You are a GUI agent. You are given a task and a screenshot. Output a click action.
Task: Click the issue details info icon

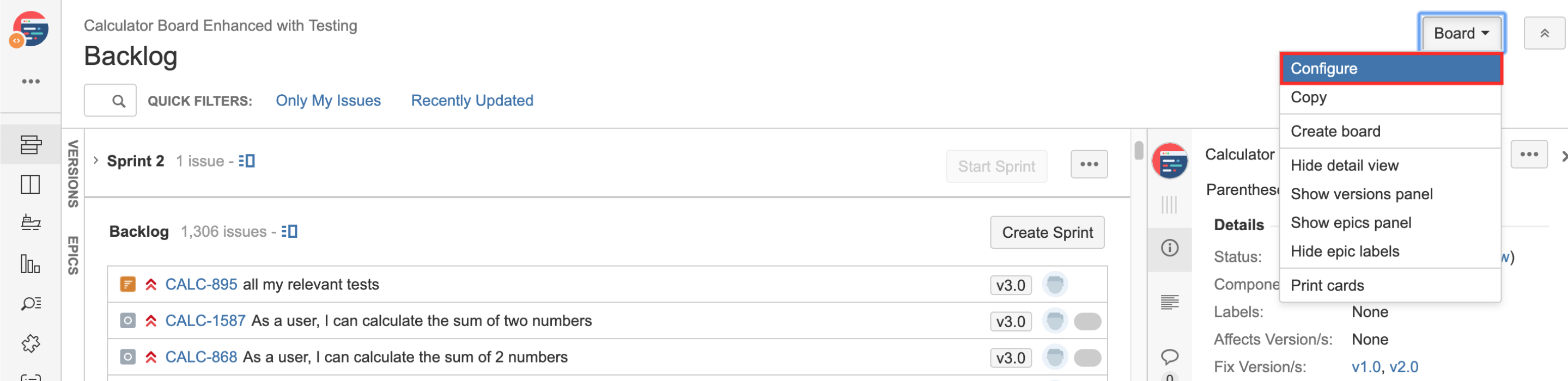coord(1169,248)
